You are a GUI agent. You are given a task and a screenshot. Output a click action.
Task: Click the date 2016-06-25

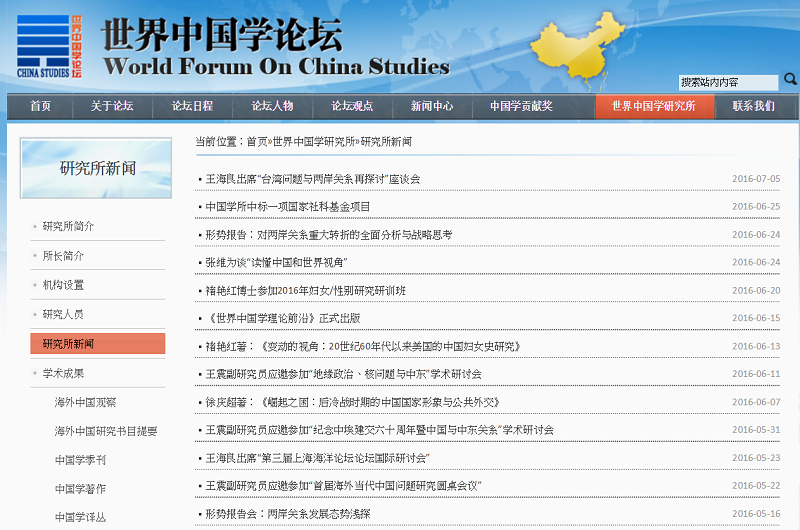[x=756, y=206]
